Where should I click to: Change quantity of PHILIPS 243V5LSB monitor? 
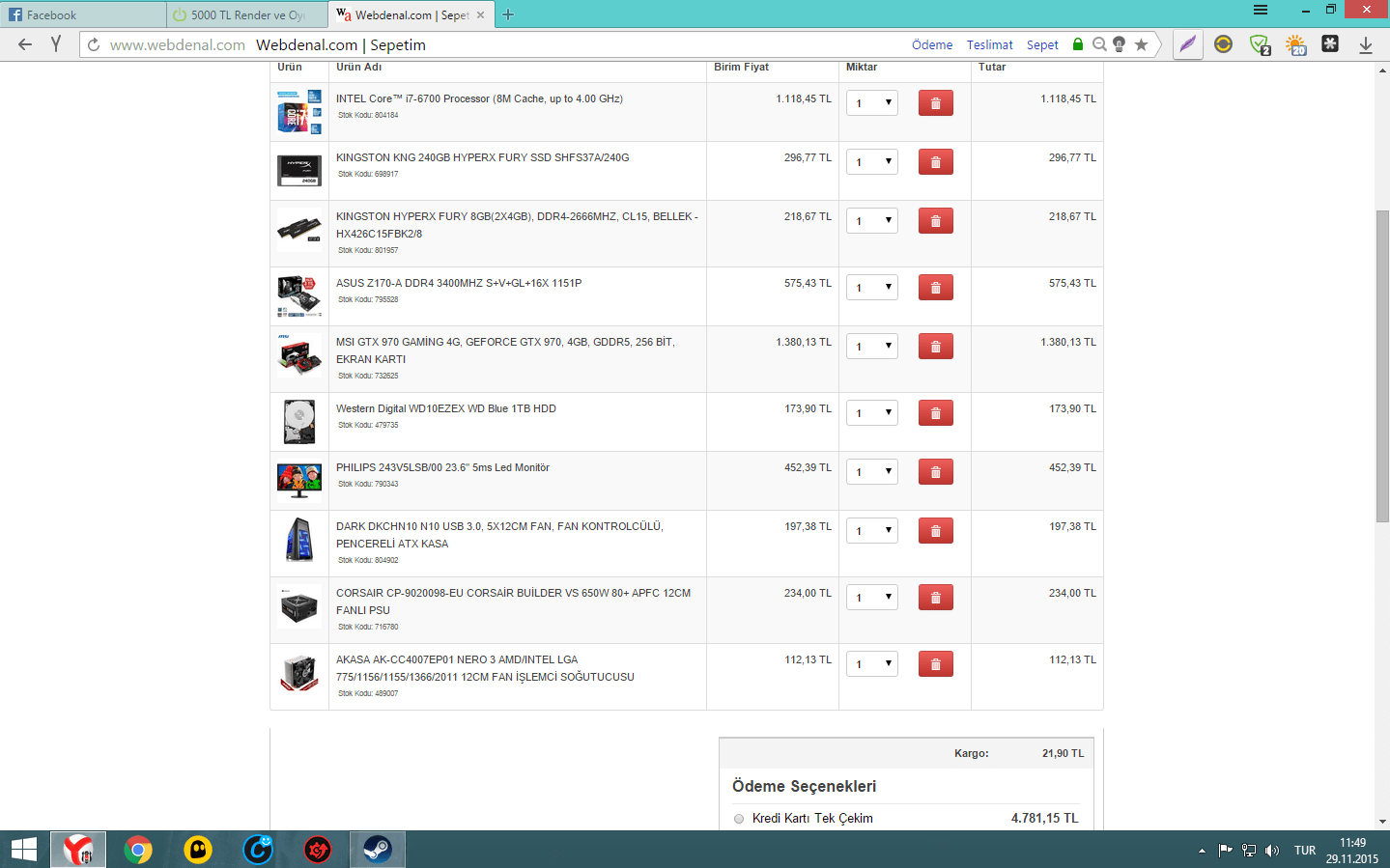872,472
